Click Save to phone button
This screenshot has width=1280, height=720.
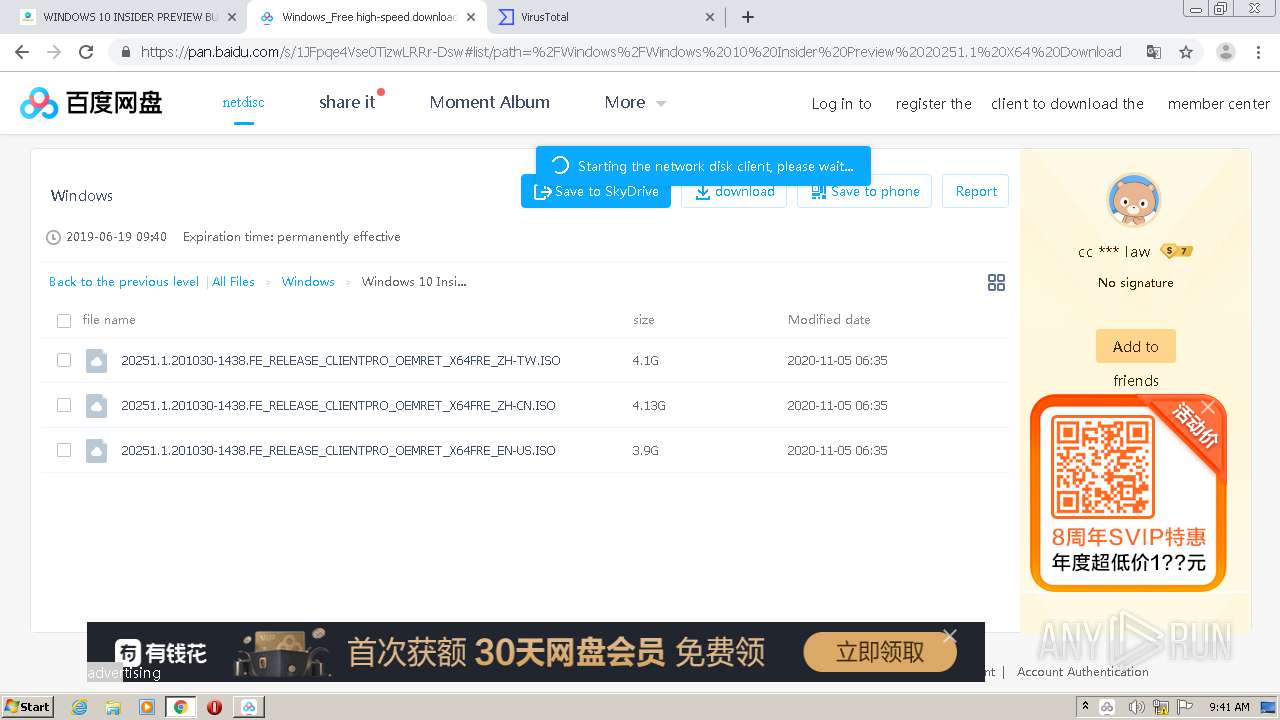pos(864,191)
